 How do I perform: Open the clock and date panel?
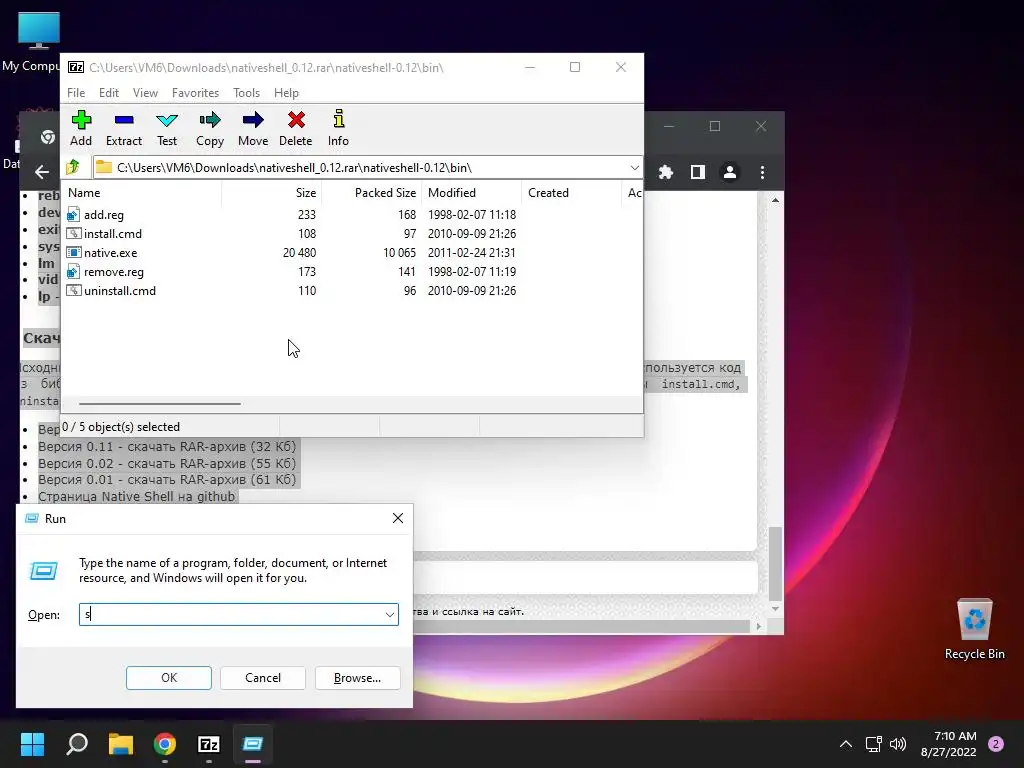point(948,744)
